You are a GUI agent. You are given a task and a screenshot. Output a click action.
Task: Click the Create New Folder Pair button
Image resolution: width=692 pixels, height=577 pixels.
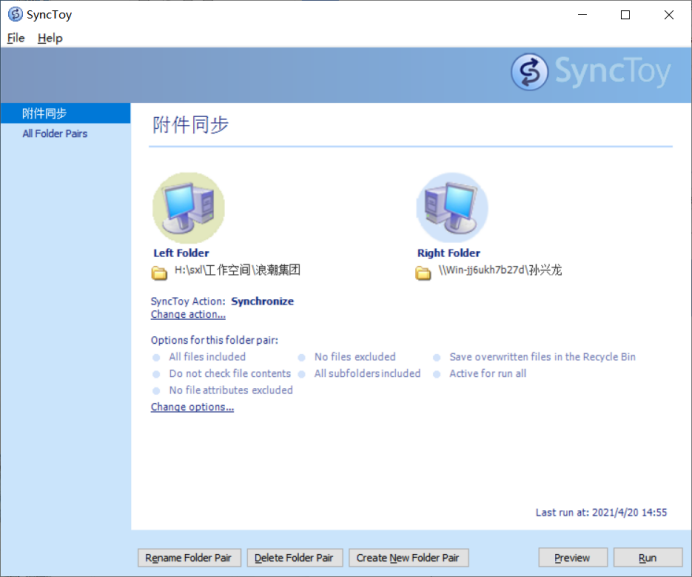(x=408, y=558)
